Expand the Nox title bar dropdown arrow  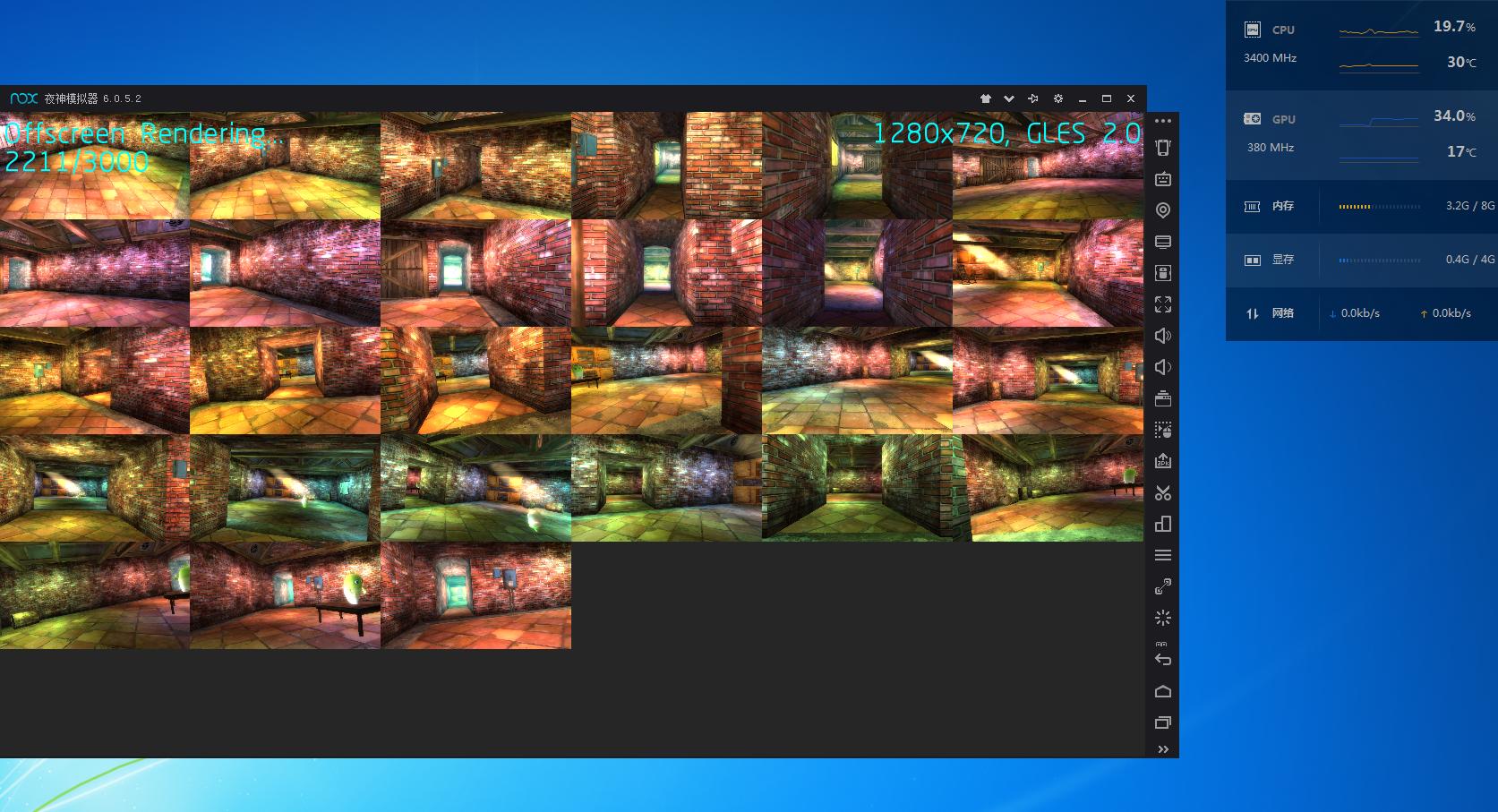click(x=1009, y=98)
